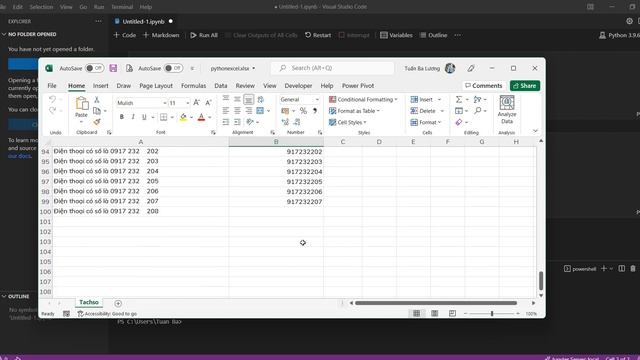Open the Delete cells dropdown
The image size is (640, 360).
(442, 111)
